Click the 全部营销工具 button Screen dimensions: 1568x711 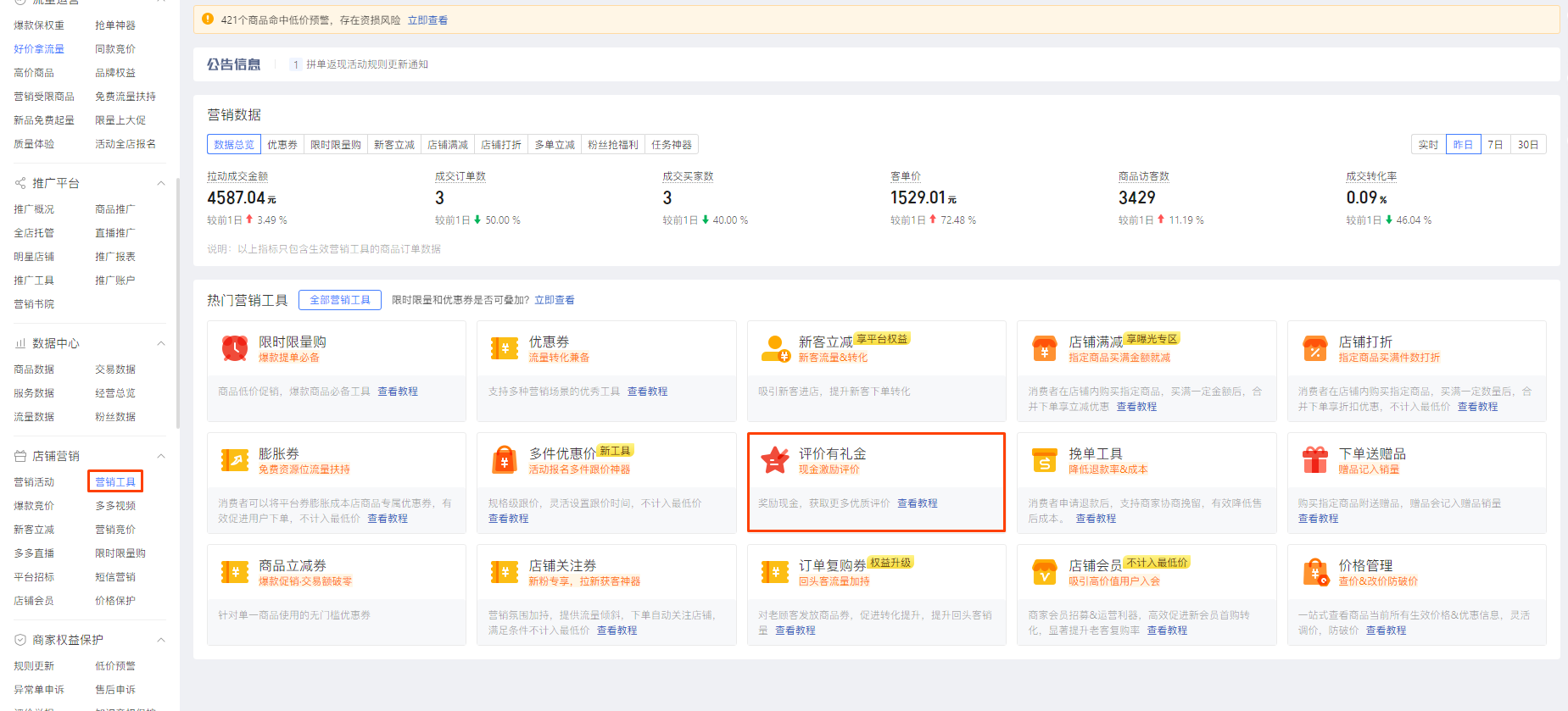point(339,300)
